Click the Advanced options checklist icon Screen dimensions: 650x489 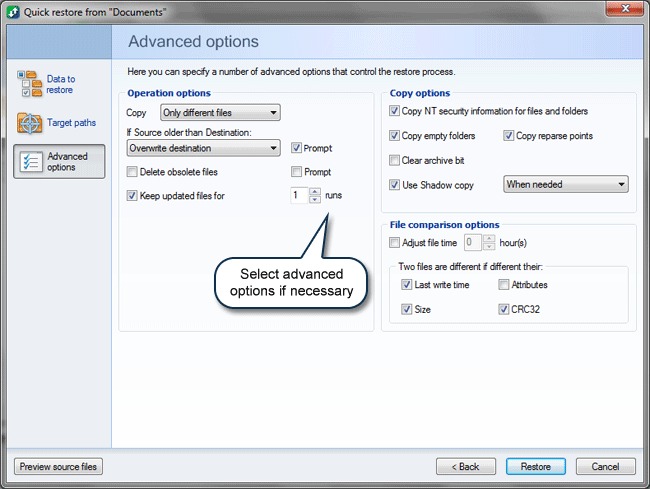(31, 162)
